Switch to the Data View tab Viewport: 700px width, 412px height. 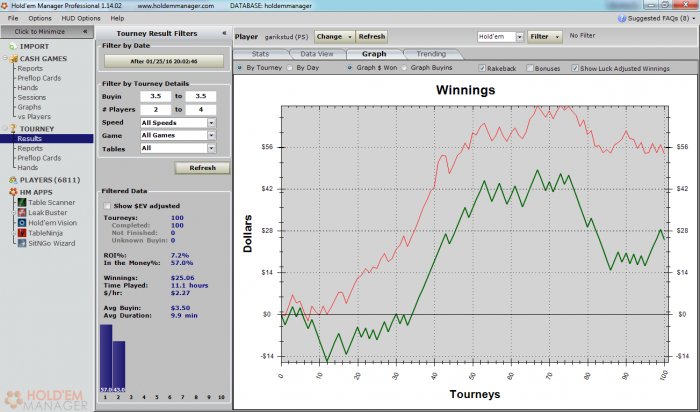pos(317,54)
